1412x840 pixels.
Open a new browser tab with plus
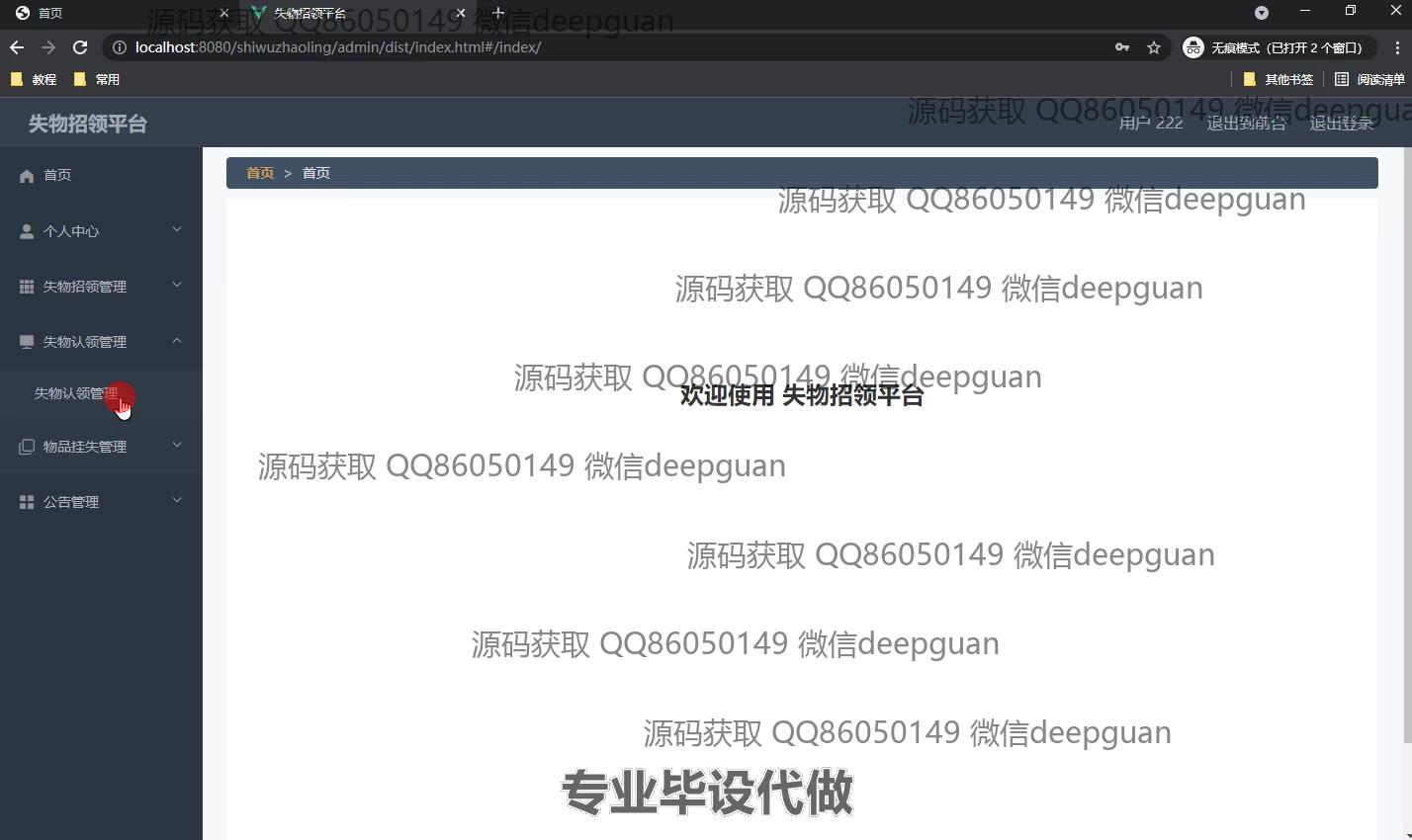pyautogui.click(x=497, y=13)
